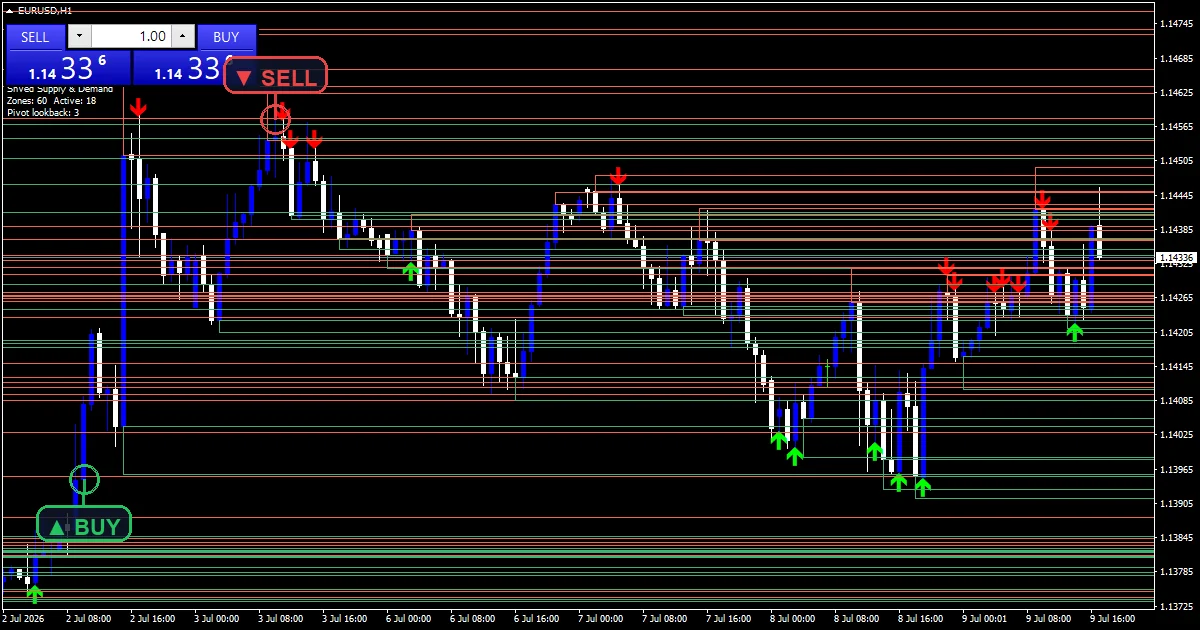Click the BUY one-click trading button
Image resolution: width=1200 pixels, height=630 pixels.
tap(226, 37)
